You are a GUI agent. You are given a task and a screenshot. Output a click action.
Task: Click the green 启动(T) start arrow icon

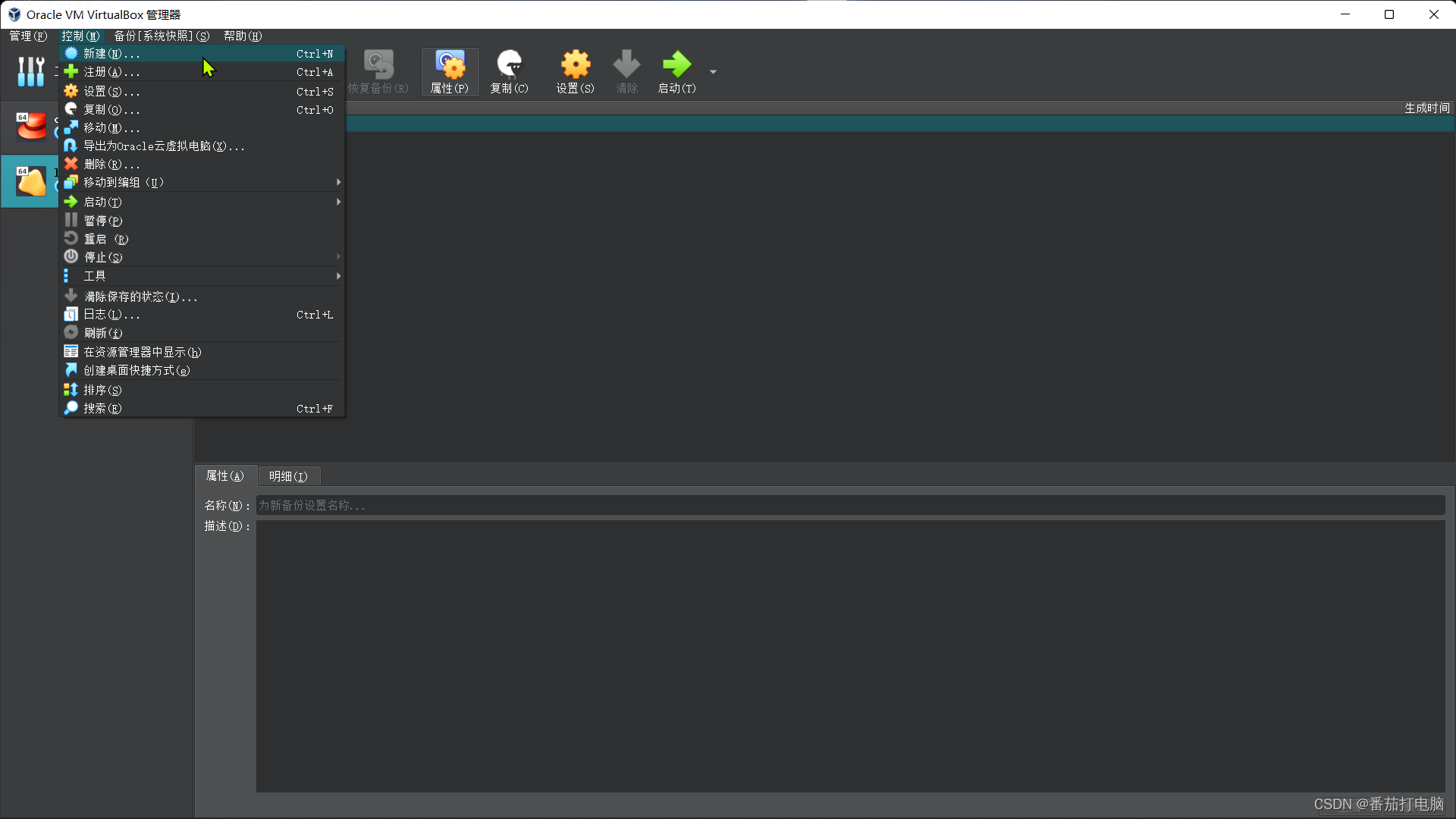tap(676, 65)
